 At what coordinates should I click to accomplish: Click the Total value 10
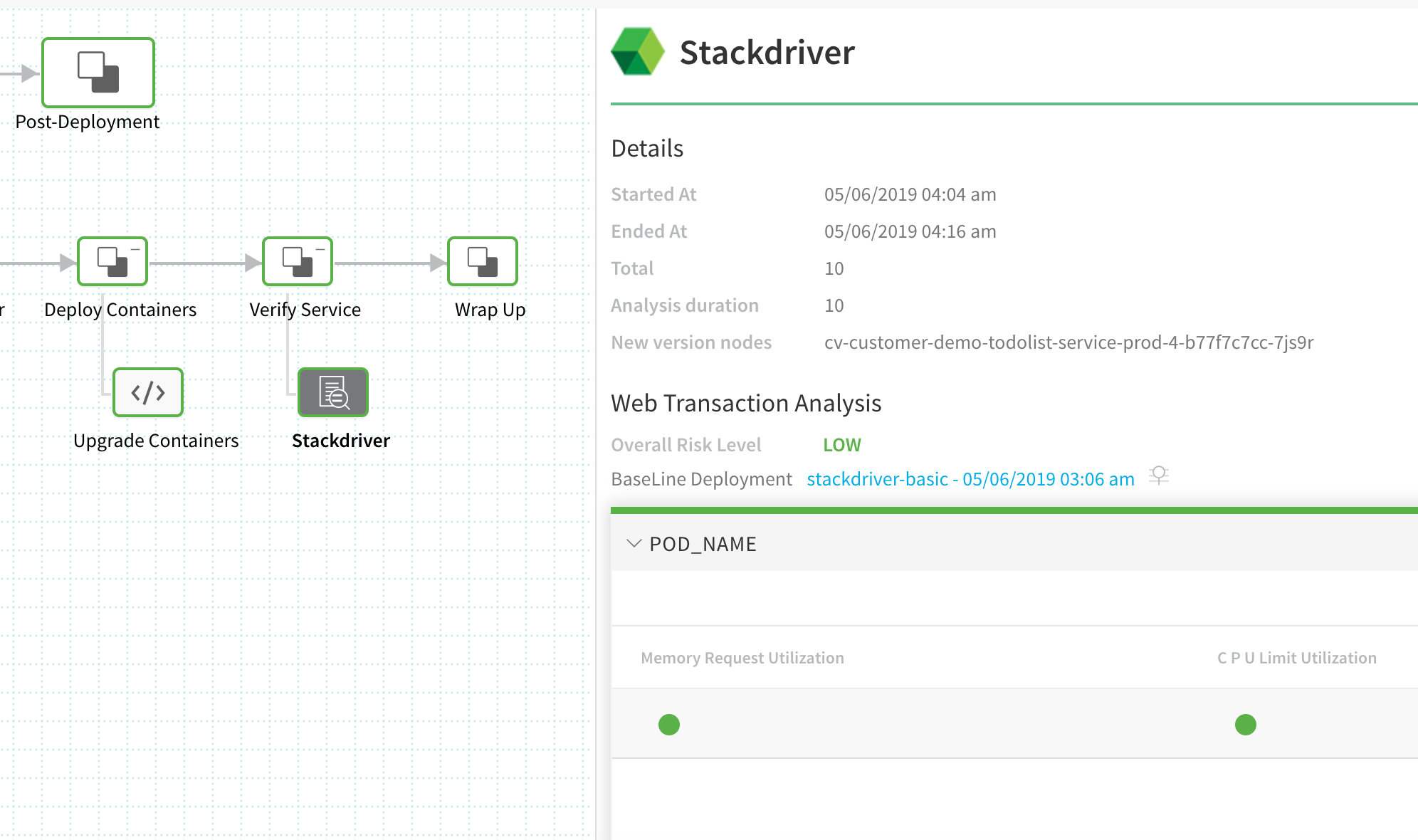pyautogui.click(x=834, y=268)
